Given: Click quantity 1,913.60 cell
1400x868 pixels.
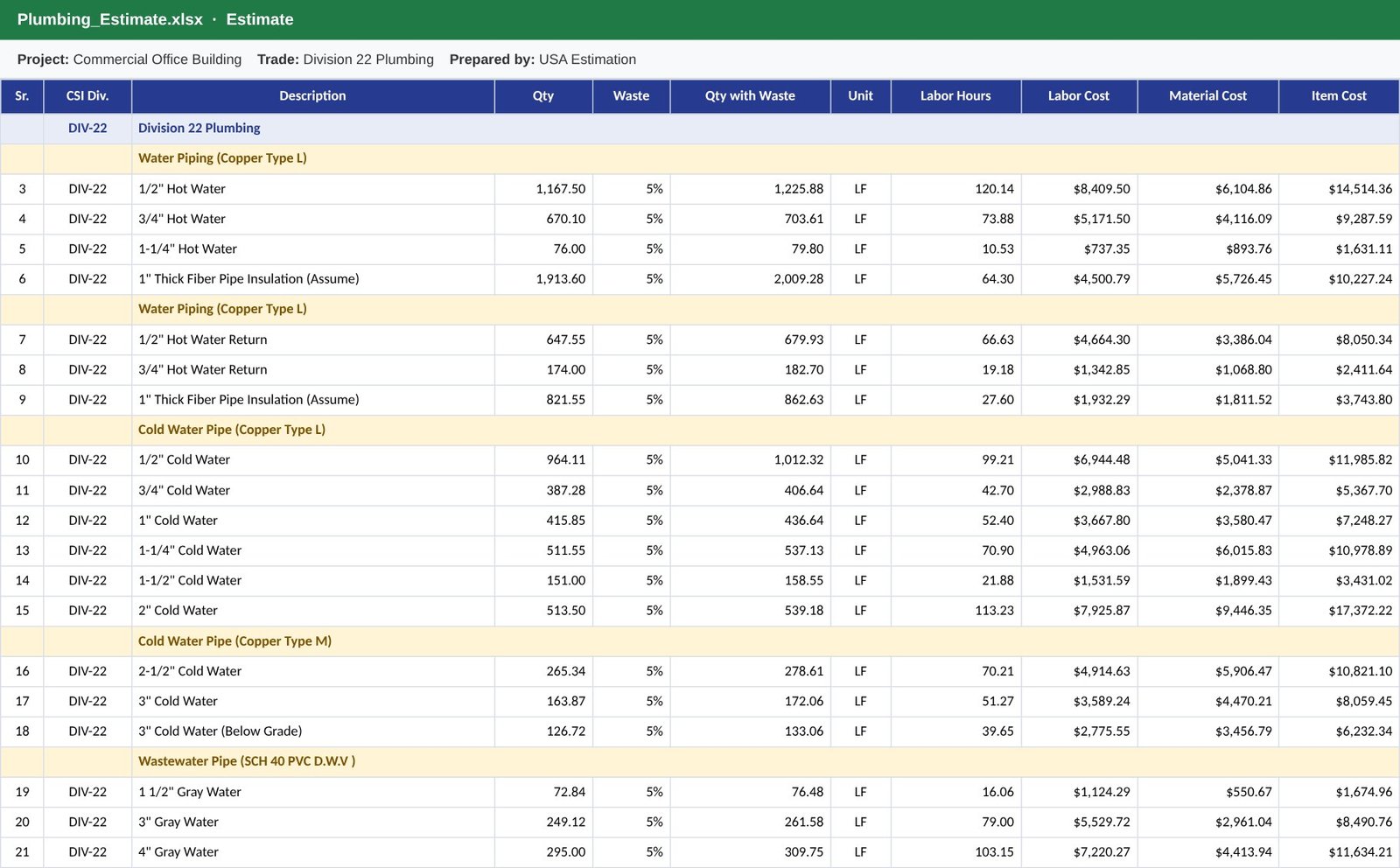Looking at the screenshot, I should click(543, 279).
